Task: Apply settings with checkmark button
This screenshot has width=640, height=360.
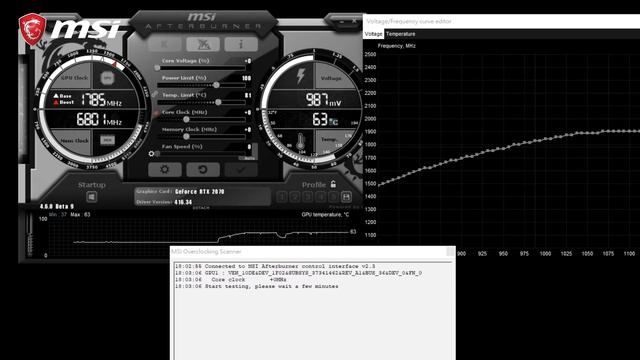Action: click(x=241, y=169)
